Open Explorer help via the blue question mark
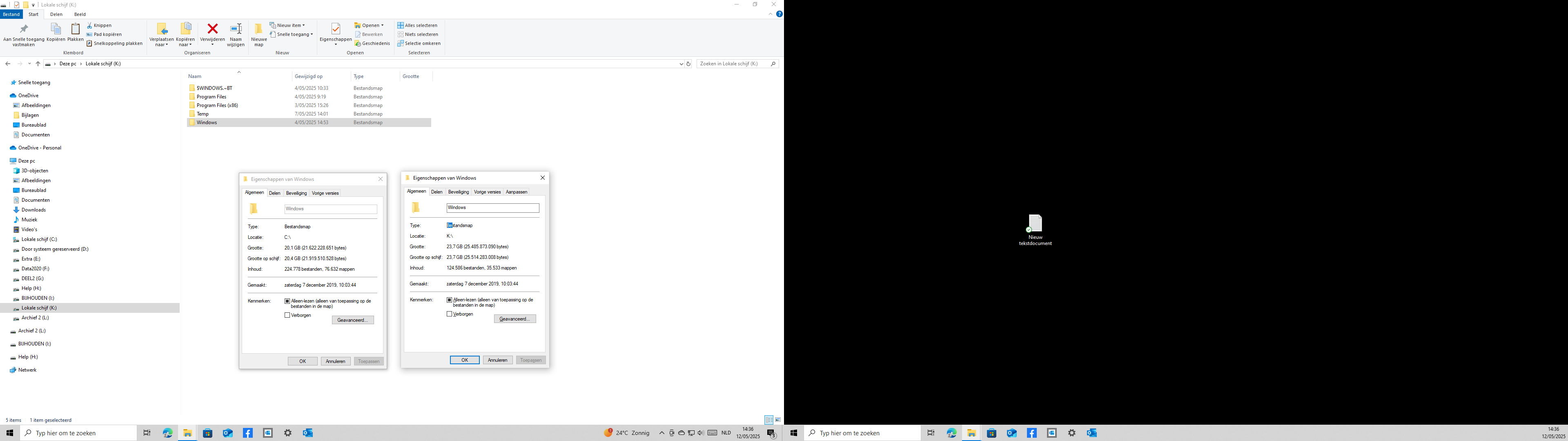Viewport: 1568px width, 441px height. point(779,14)
